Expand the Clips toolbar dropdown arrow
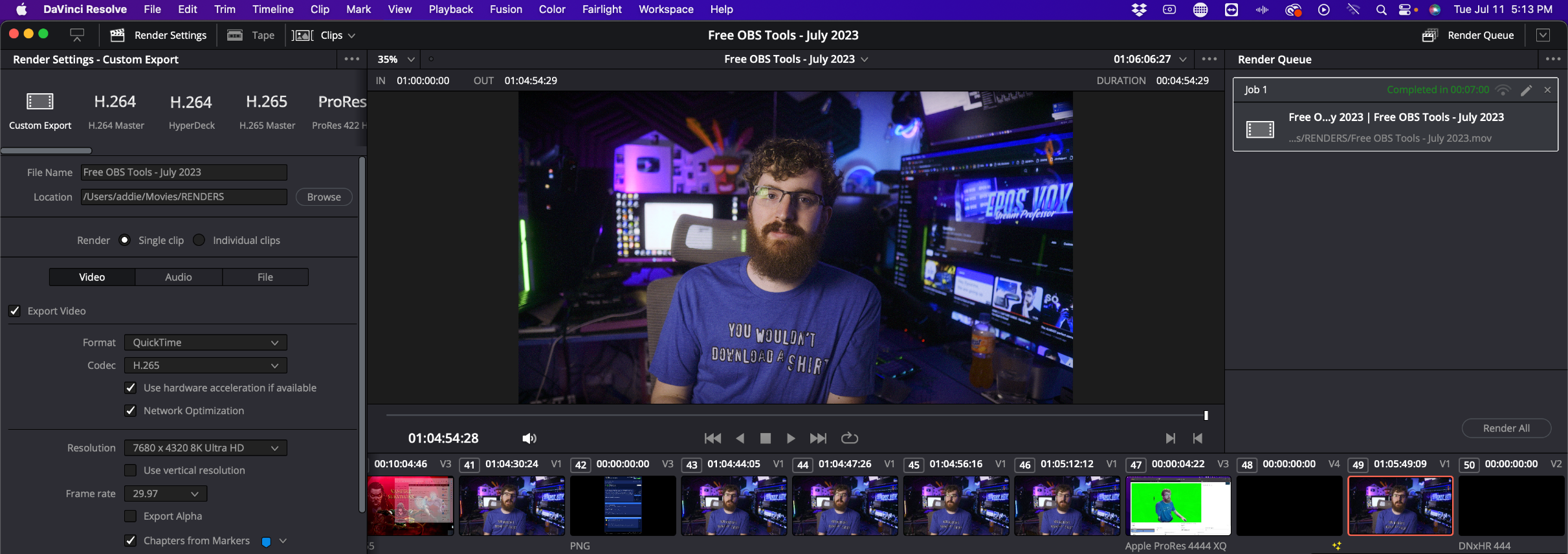Image resolution: width=1568 pixels, height=554 pixels. pos(351,36)
